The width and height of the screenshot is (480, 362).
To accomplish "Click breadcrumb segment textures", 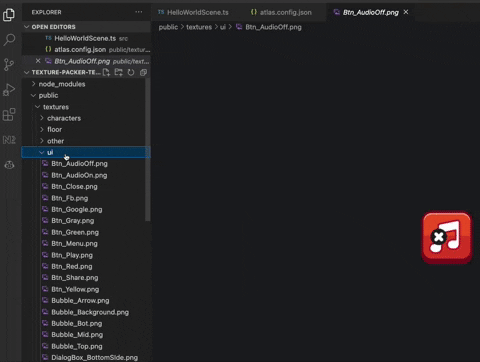I will click(x=199, y=27).
